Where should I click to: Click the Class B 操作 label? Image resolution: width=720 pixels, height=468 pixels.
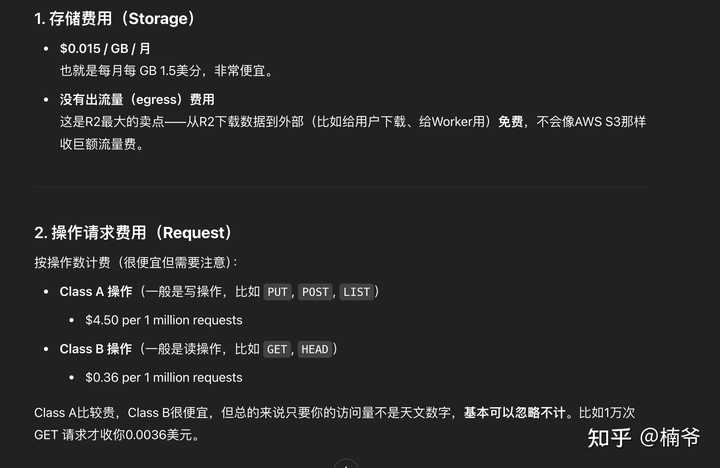coord(96,349)
